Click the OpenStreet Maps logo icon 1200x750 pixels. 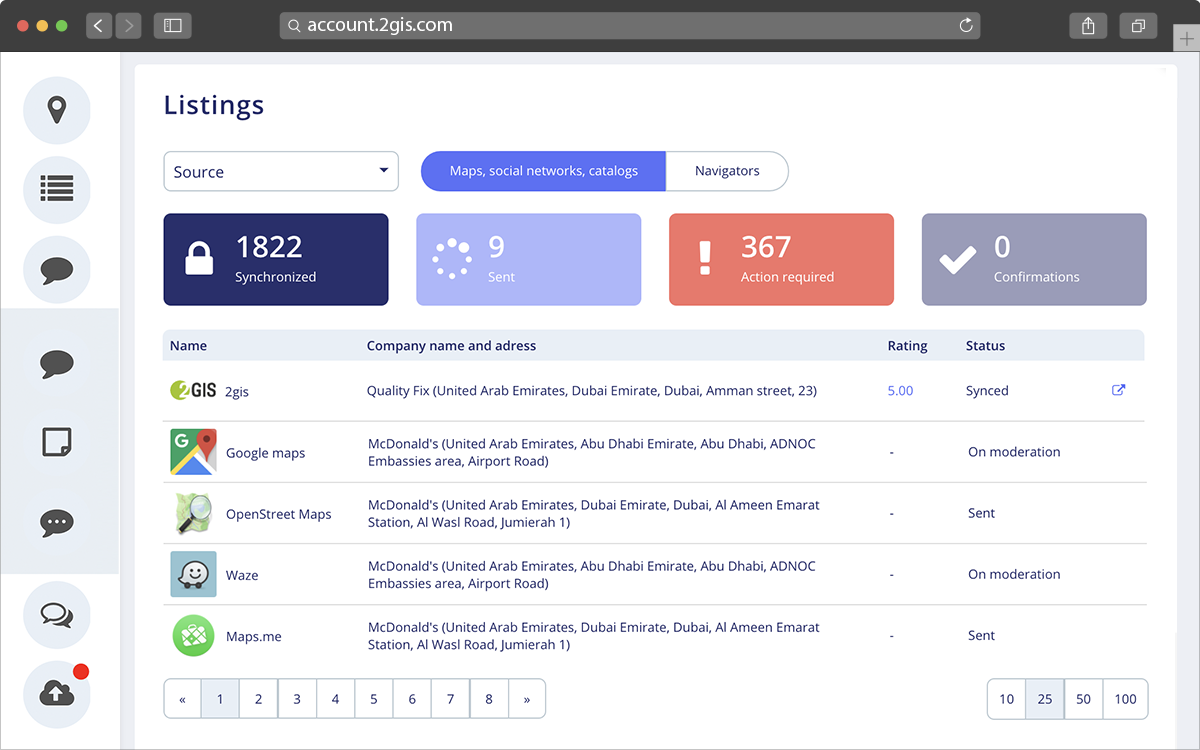click(193, 513)
